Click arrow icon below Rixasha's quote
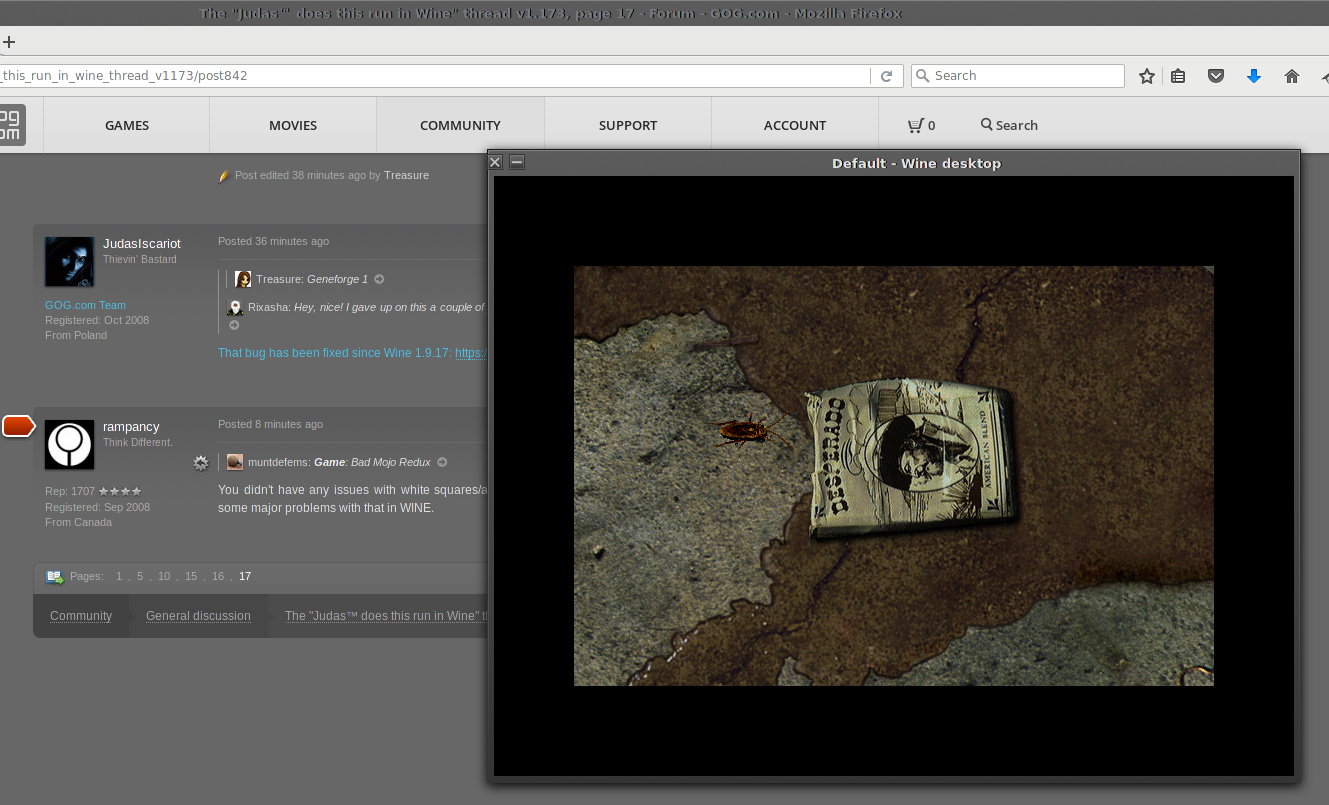Screen dimensions: 1329x805 click(234, 325)
